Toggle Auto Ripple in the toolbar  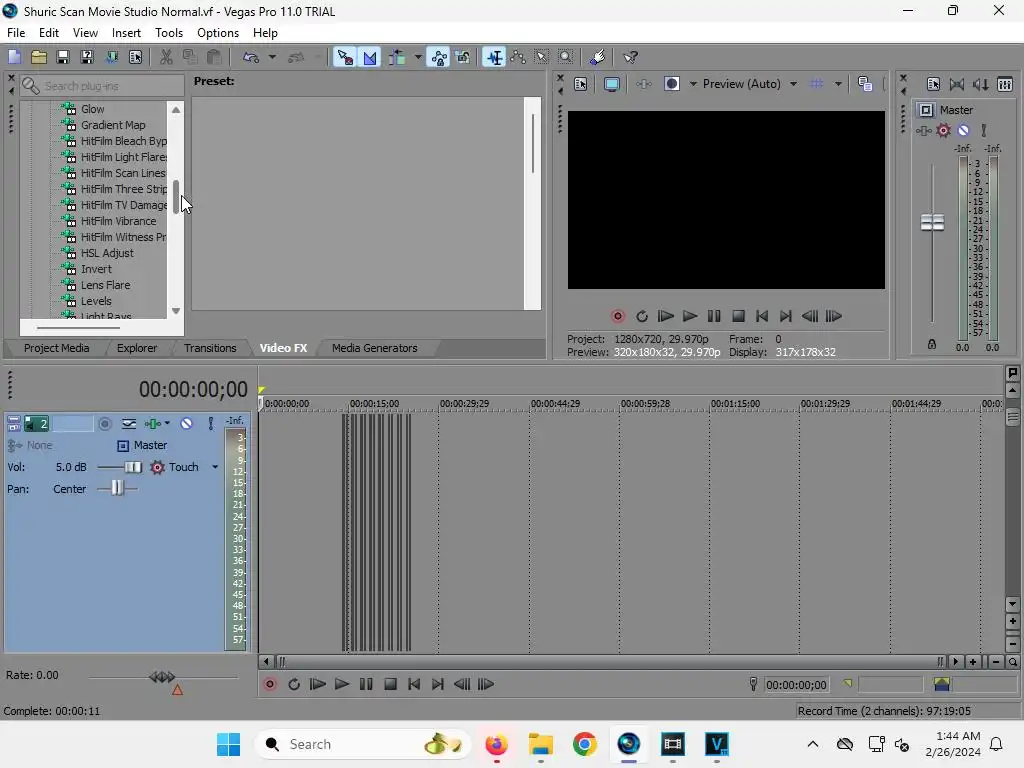396,57
